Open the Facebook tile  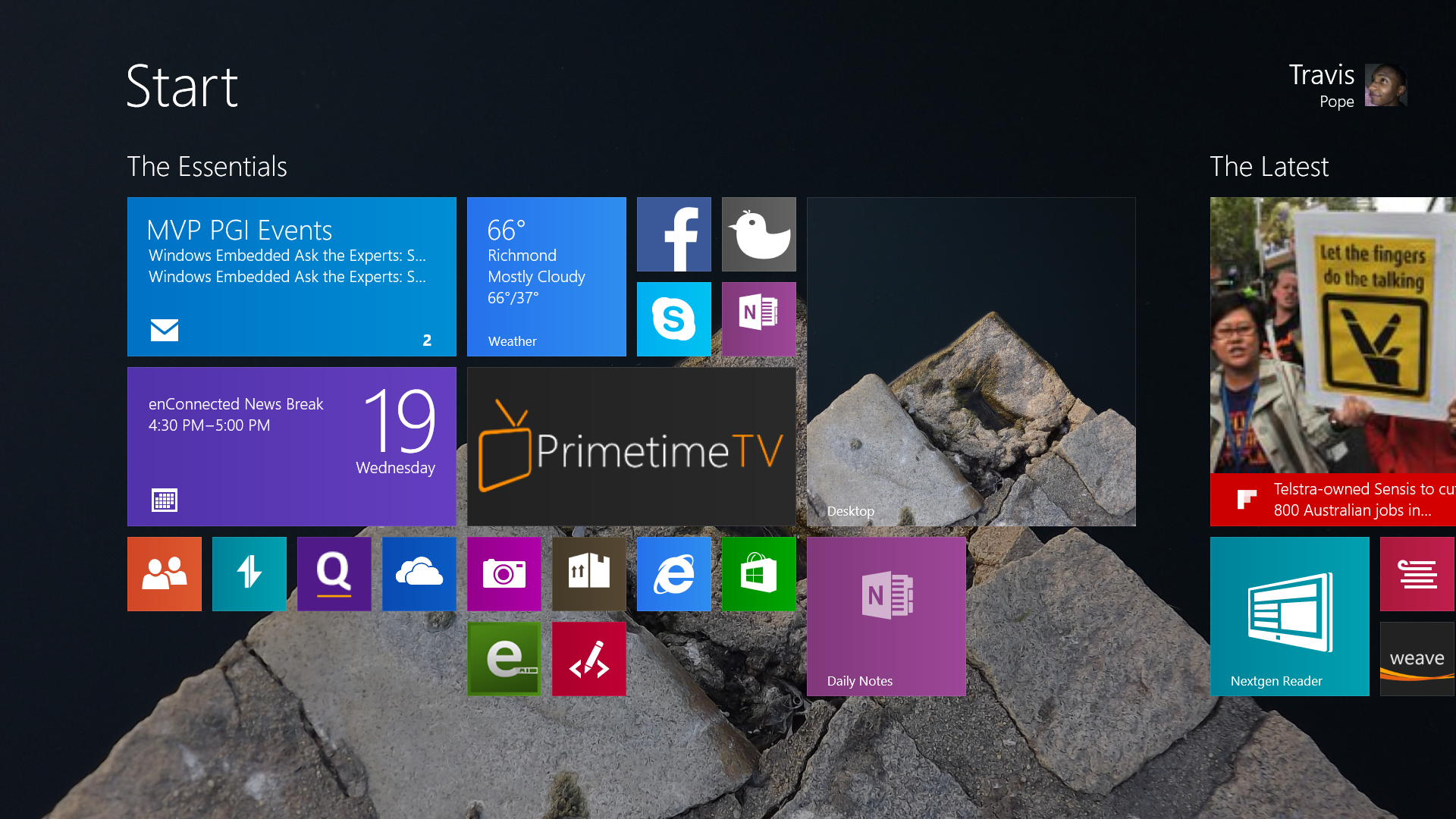(x=674, y=234)
